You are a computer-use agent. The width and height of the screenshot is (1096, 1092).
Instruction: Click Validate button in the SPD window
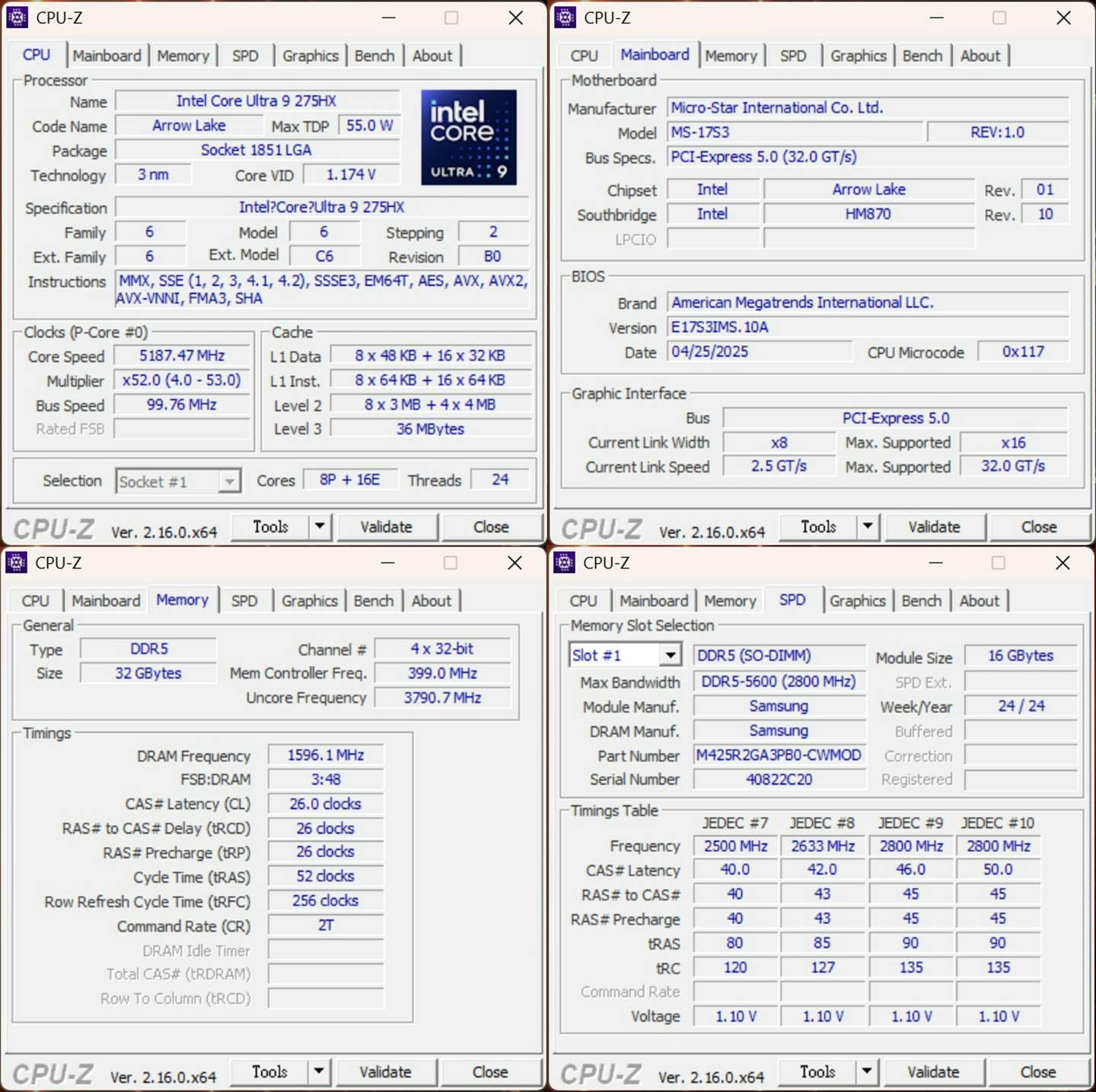(934, 1072)
